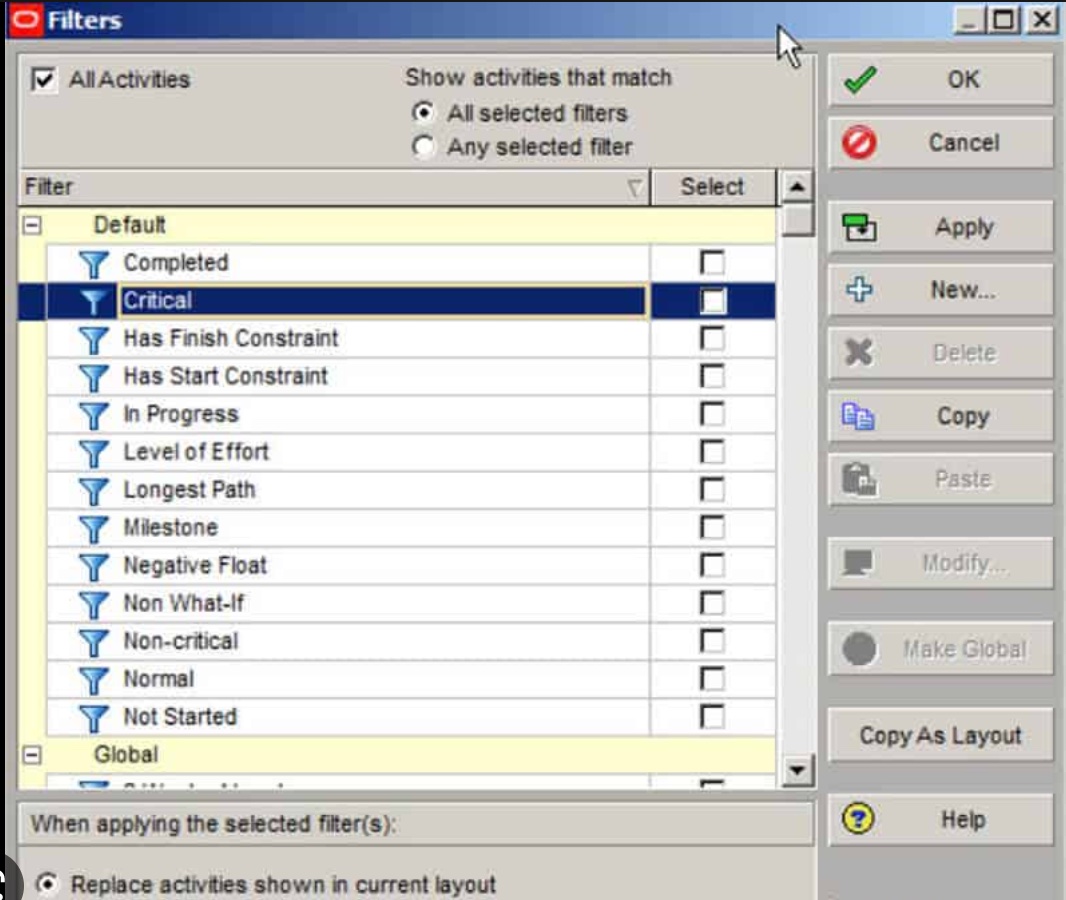Check the Longest Path select box
Viewport: 1066px width, 900px height.
click(x=712, y=489)
